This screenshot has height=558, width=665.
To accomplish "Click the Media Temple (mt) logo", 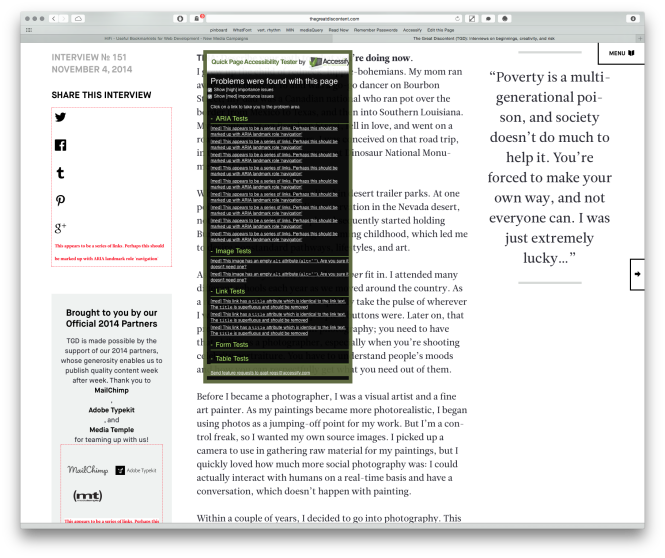I will [88, 496].
